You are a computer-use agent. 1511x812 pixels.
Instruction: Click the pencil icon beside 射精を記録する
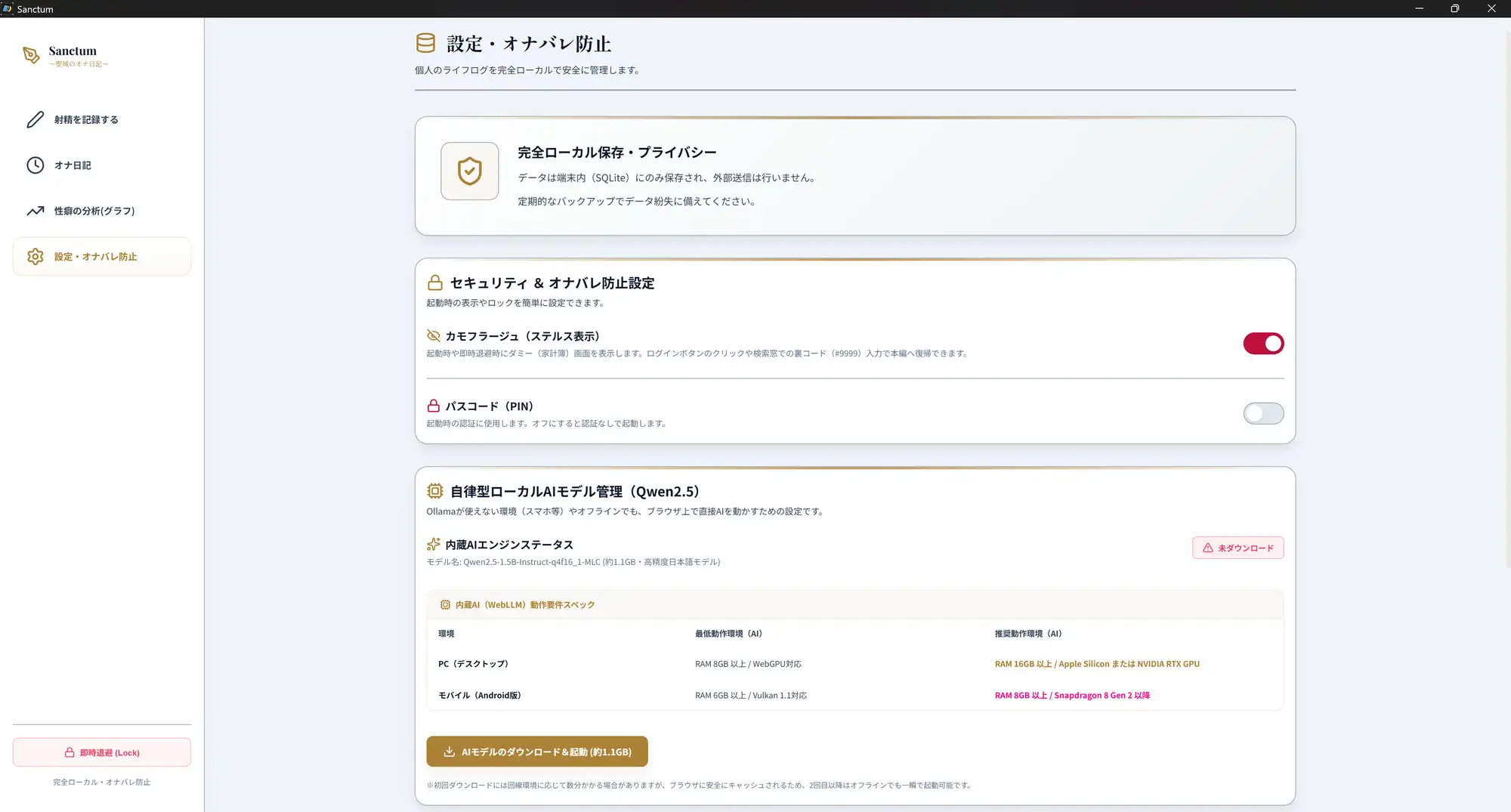point(36,119)
